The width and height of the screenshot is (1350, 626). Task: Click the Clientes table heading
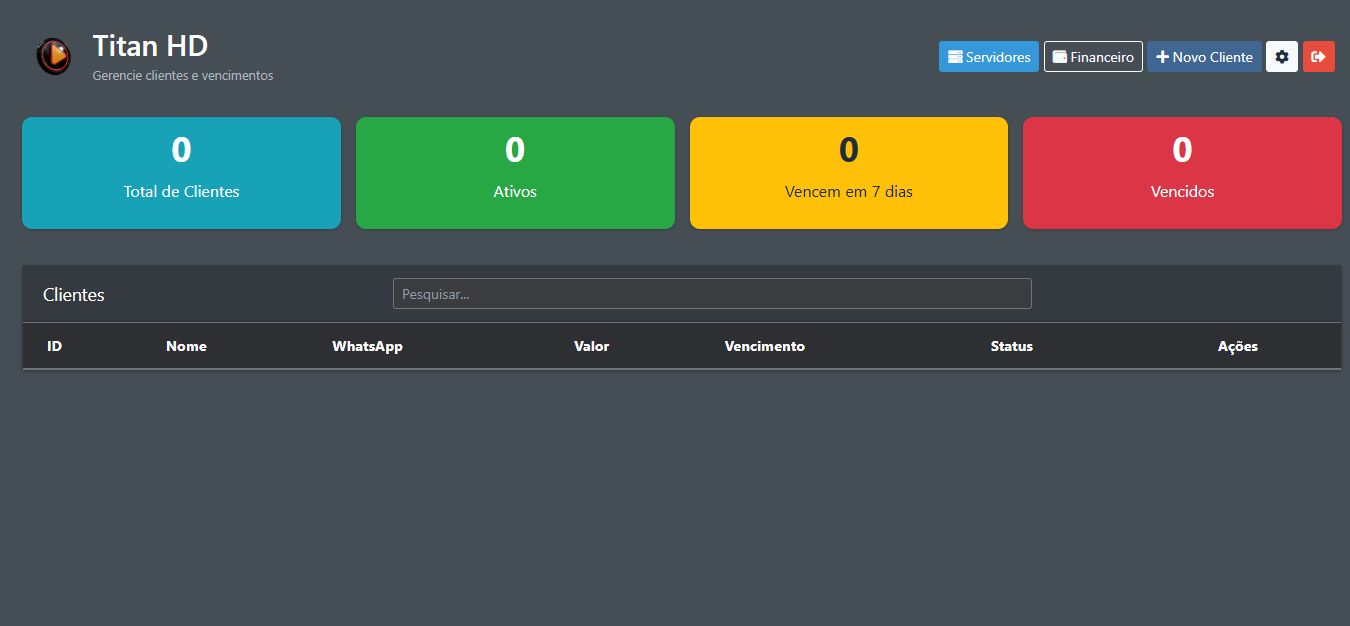[74, 295]
